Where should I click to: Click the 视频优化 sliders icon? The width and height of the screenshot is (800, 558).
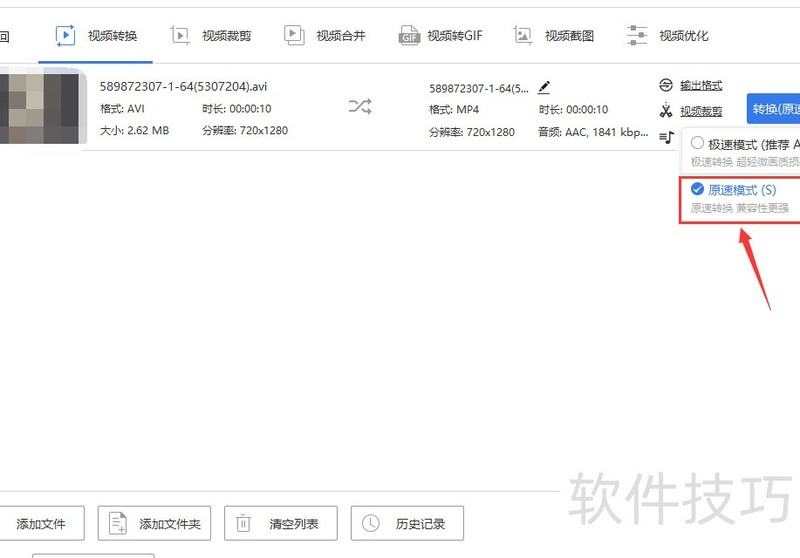pyautogui.click(x=637, y=36)
